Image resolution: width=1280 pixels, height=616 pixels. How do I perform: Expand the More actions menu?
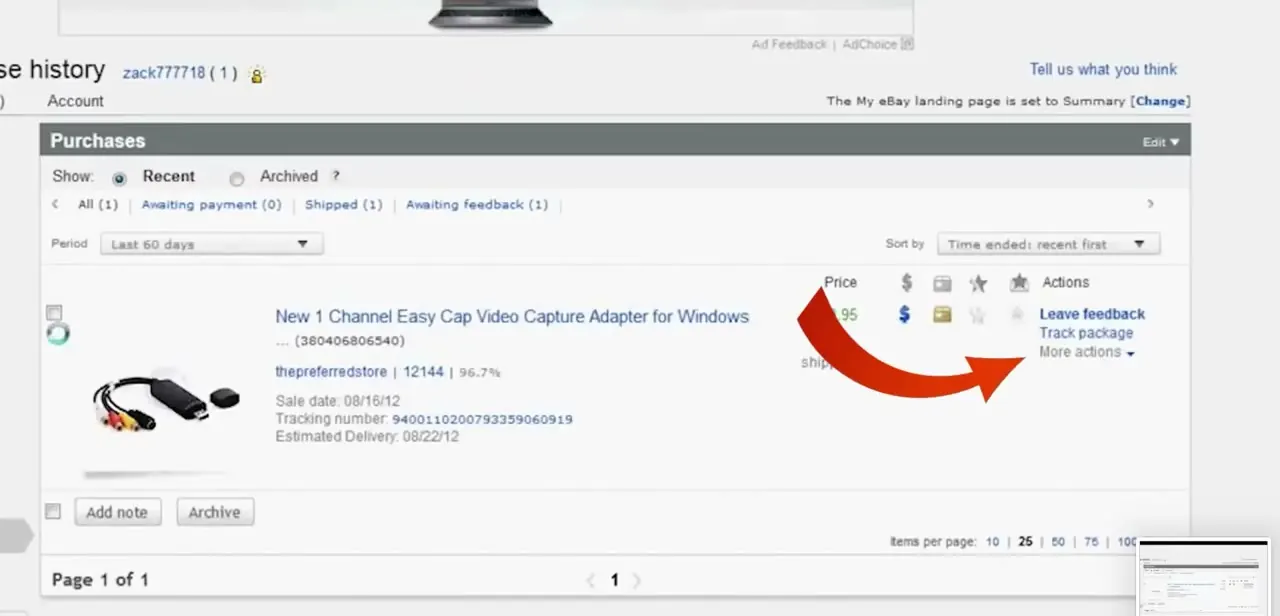click(1087, 353)
